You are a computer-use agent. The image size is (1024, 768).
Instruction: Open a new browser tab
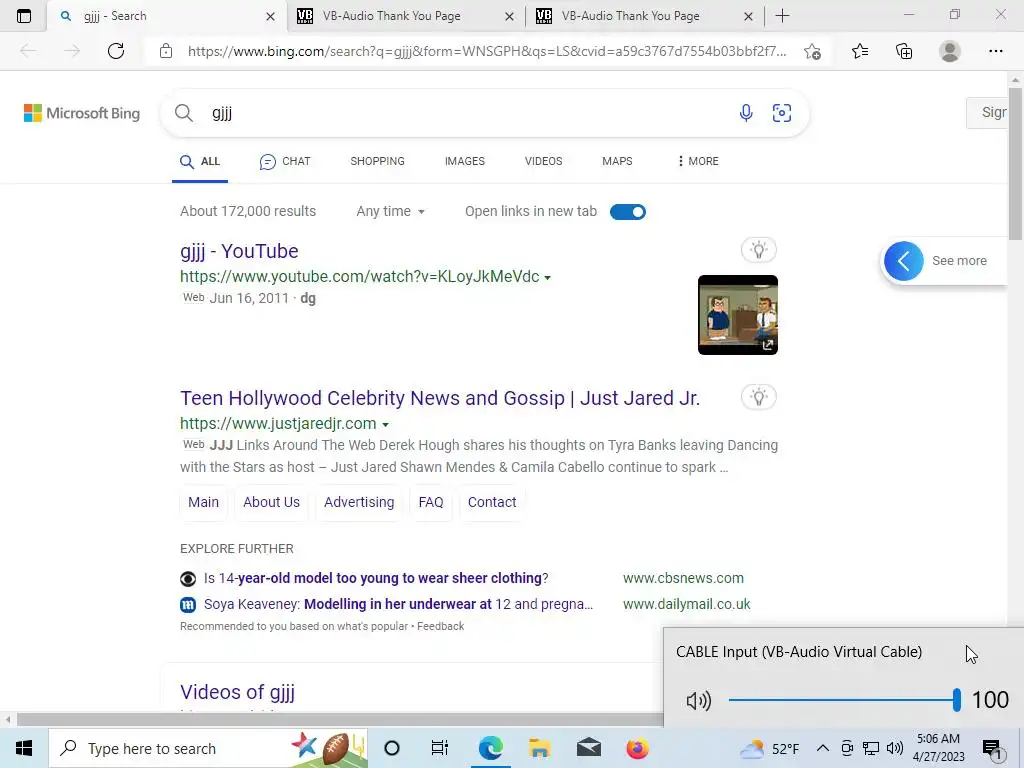click(x=782, y=16)
